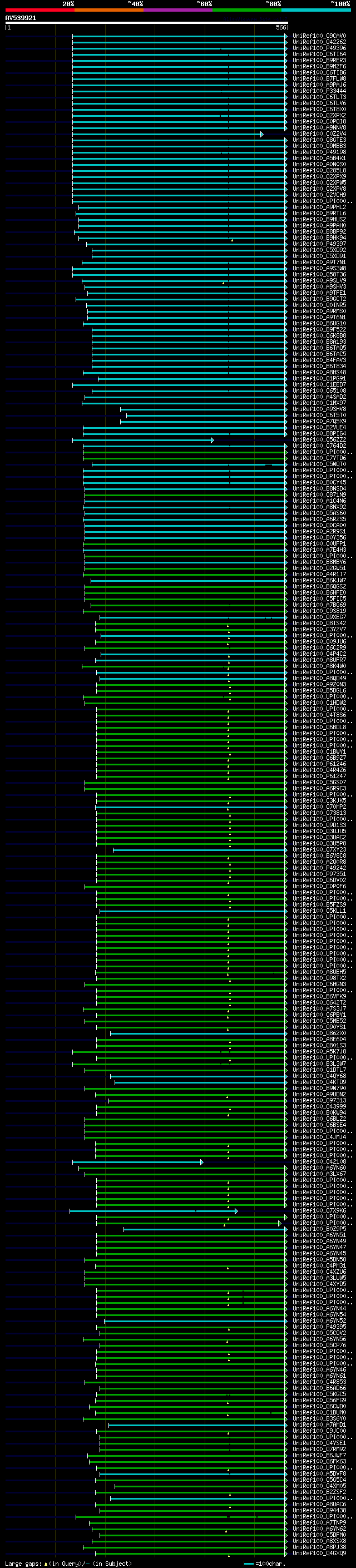Click the red 20% identity legend segment
This screenshot has width=356, height=1568.
(39, 10)
